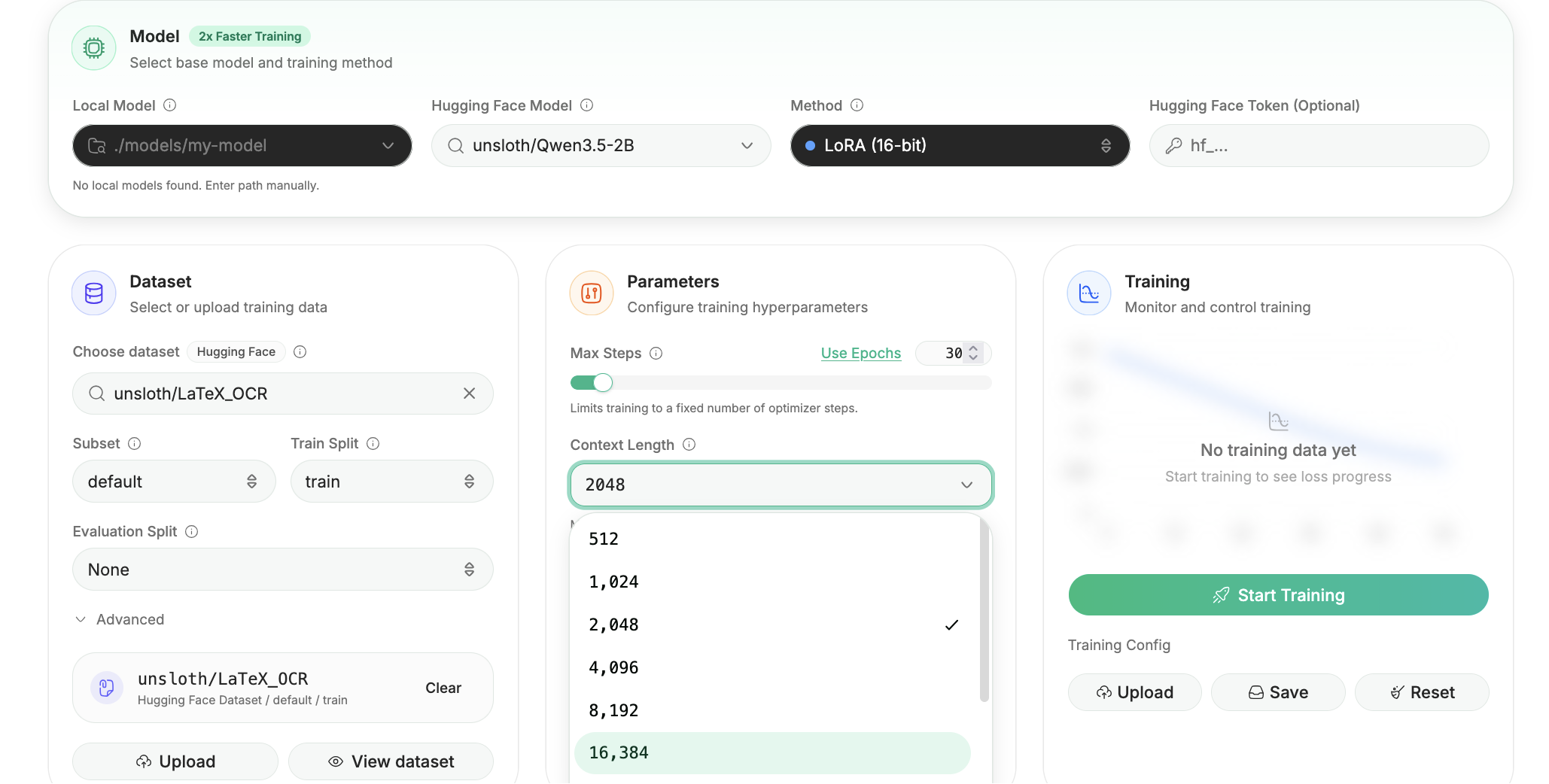
Task: Click the info icon beside Subset
Action: [x=135, y=443]
